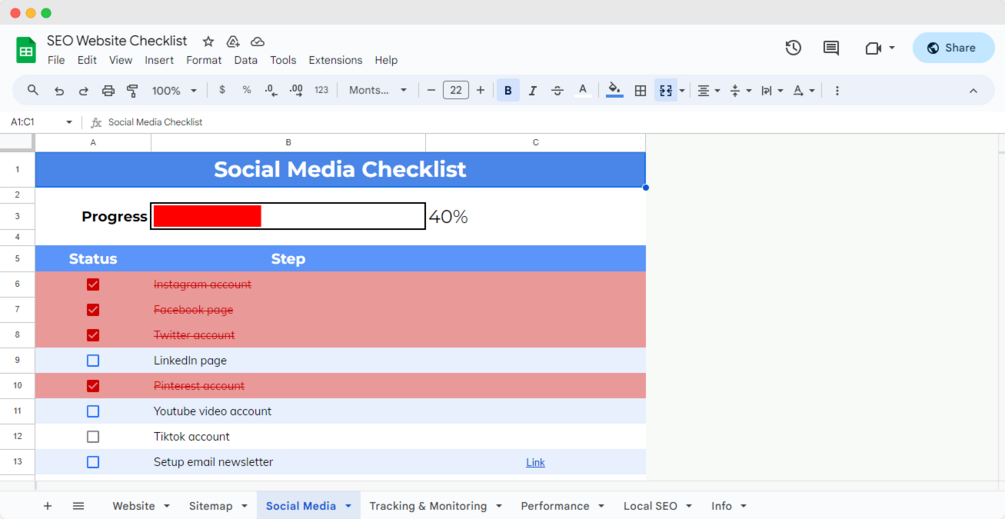Toggle bold formatting
The width and height of the screenshot is (1005, 519).
point(508,90)
